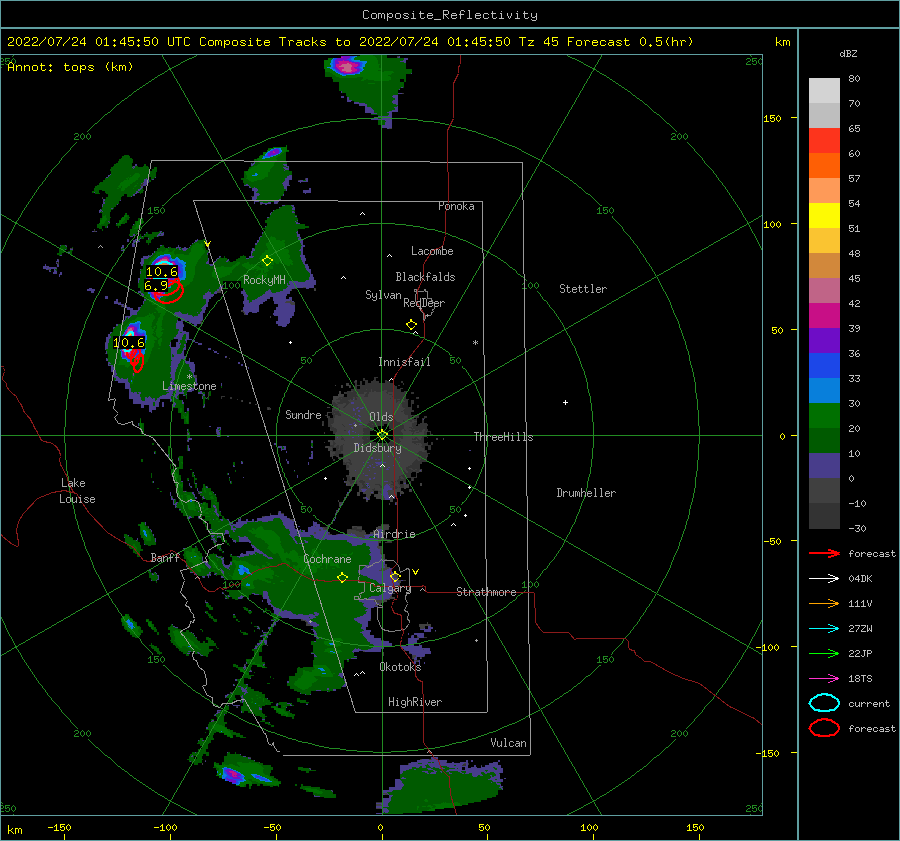Click the purple storm core at the bottom-left map edge

[x=234, y=775]
